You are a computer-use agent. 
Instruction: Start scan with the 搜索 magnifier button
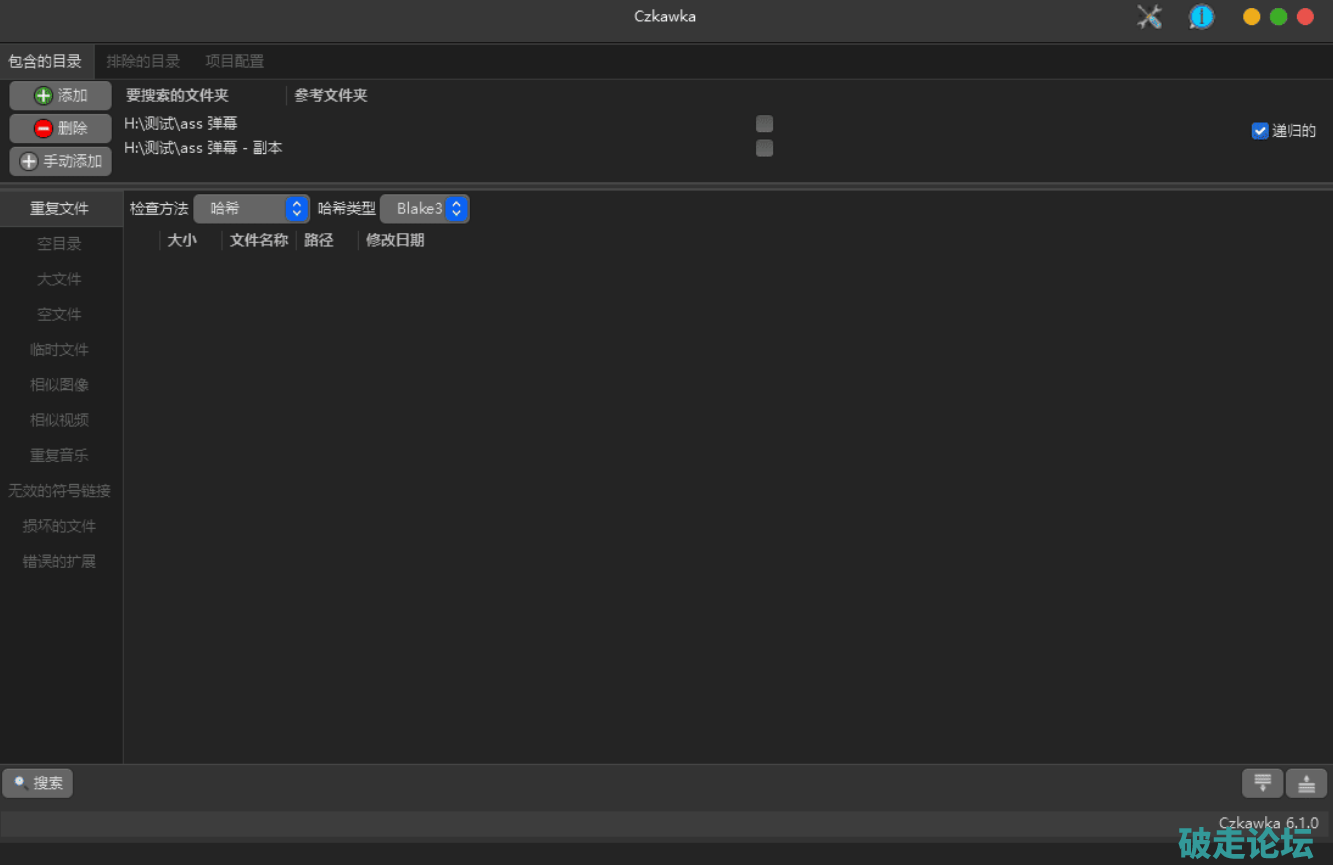[x=38, y=783]
